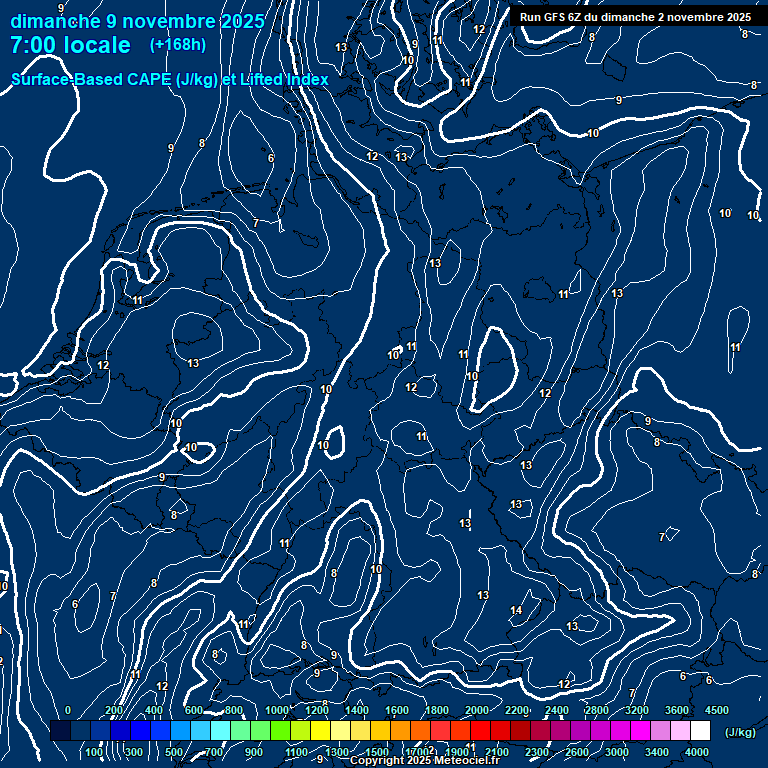The height and width of the screenshot is (768, 768).
Task: Pick the bright yellow swatch below the 1200 label
Action: pos(320,730)
